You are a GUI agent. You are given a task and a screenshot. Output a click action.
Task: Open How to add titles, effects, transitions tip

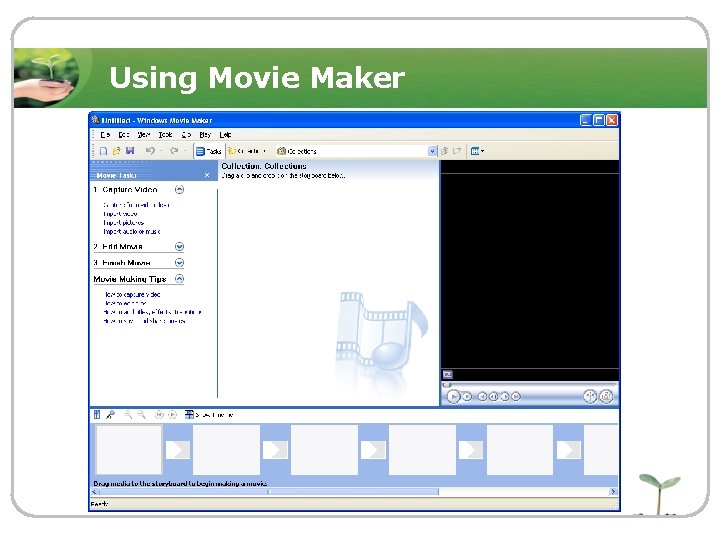click(152, 312)
